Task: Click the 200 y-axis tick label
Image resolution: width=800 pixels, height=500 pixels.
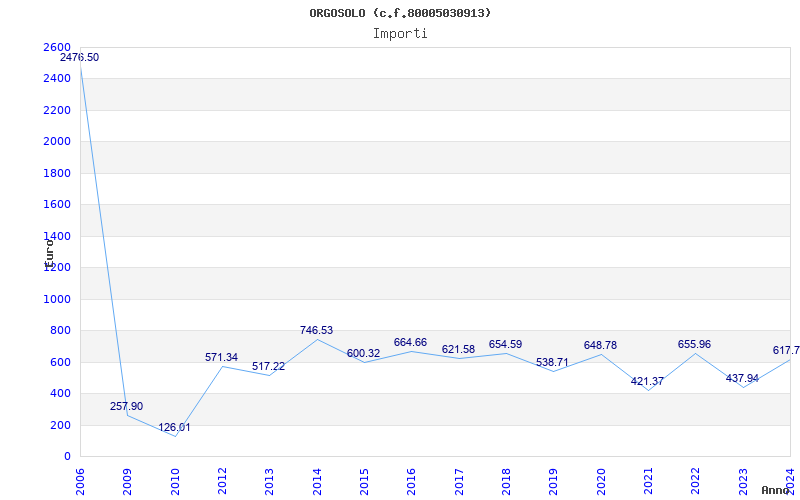Action: tap(60, 425)
